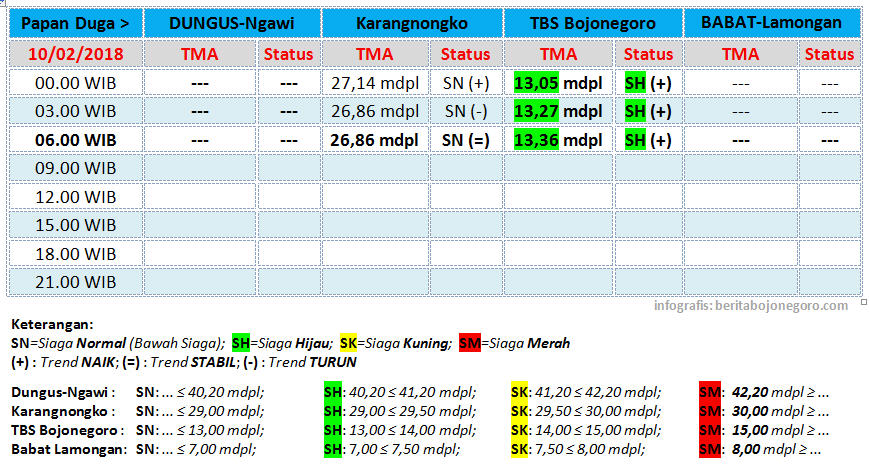Select the Karangnongko column header
The width and height of the screenshot is (870, 467).
(413, 22)
